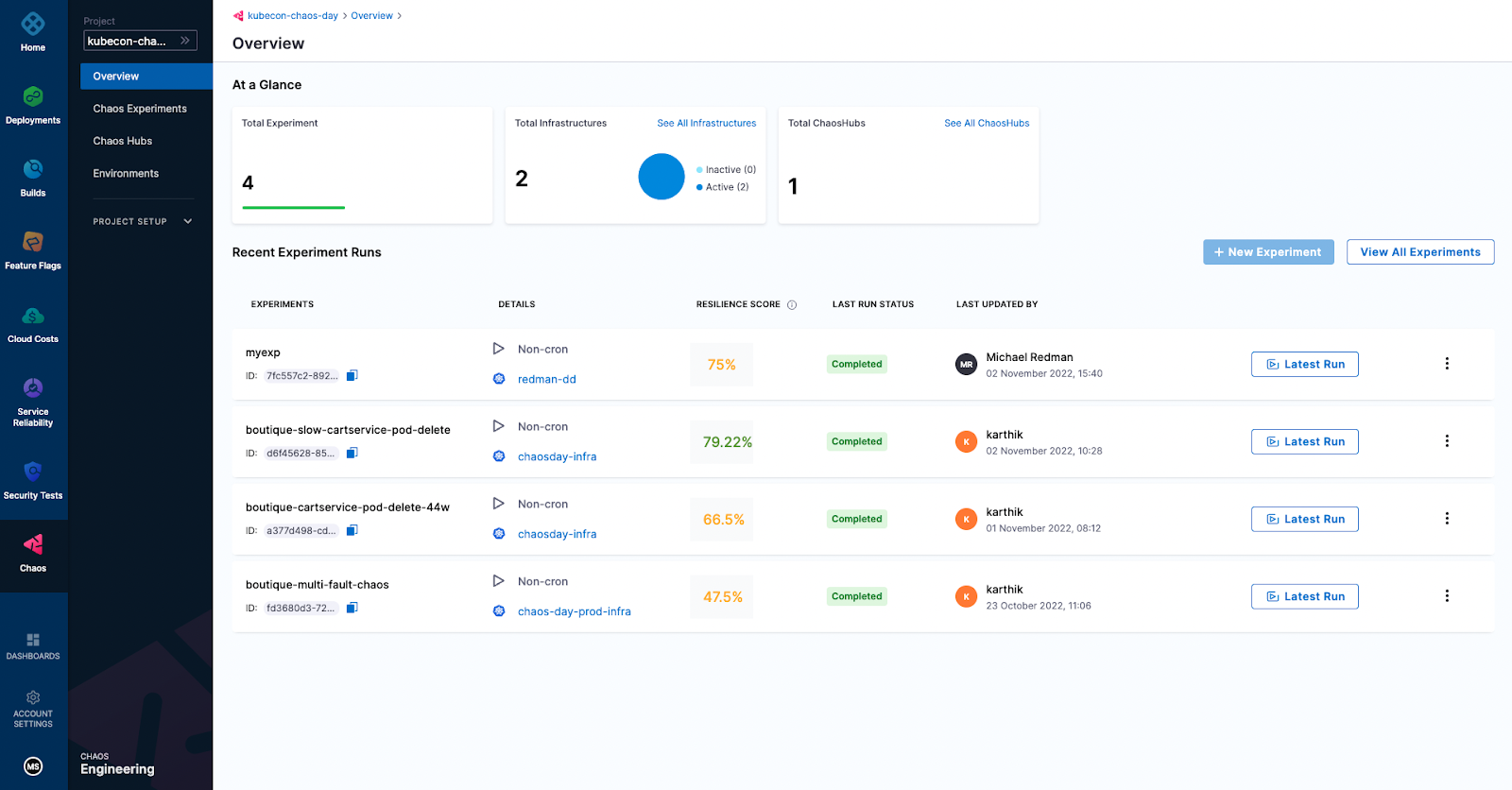The height and width of the screenshot is (790, 1512).
Task: Click the run icon for myexp
Action: click(x=498, y=349)
